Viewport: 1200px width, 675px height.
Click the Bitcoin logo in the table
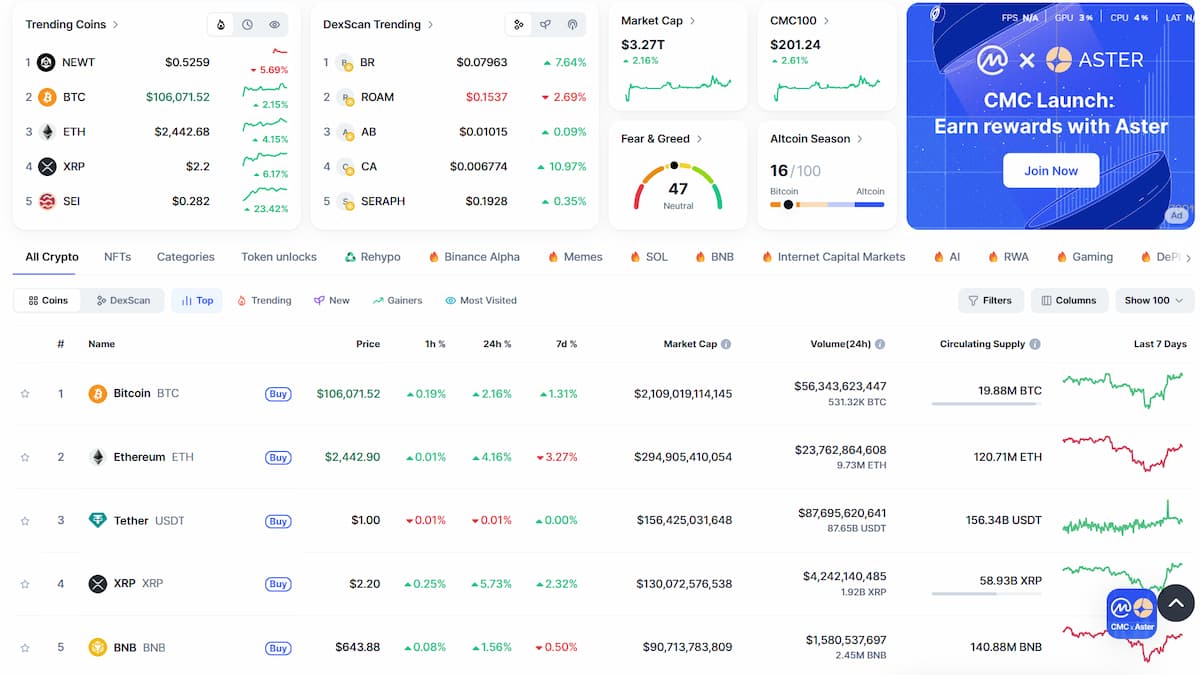97,394
